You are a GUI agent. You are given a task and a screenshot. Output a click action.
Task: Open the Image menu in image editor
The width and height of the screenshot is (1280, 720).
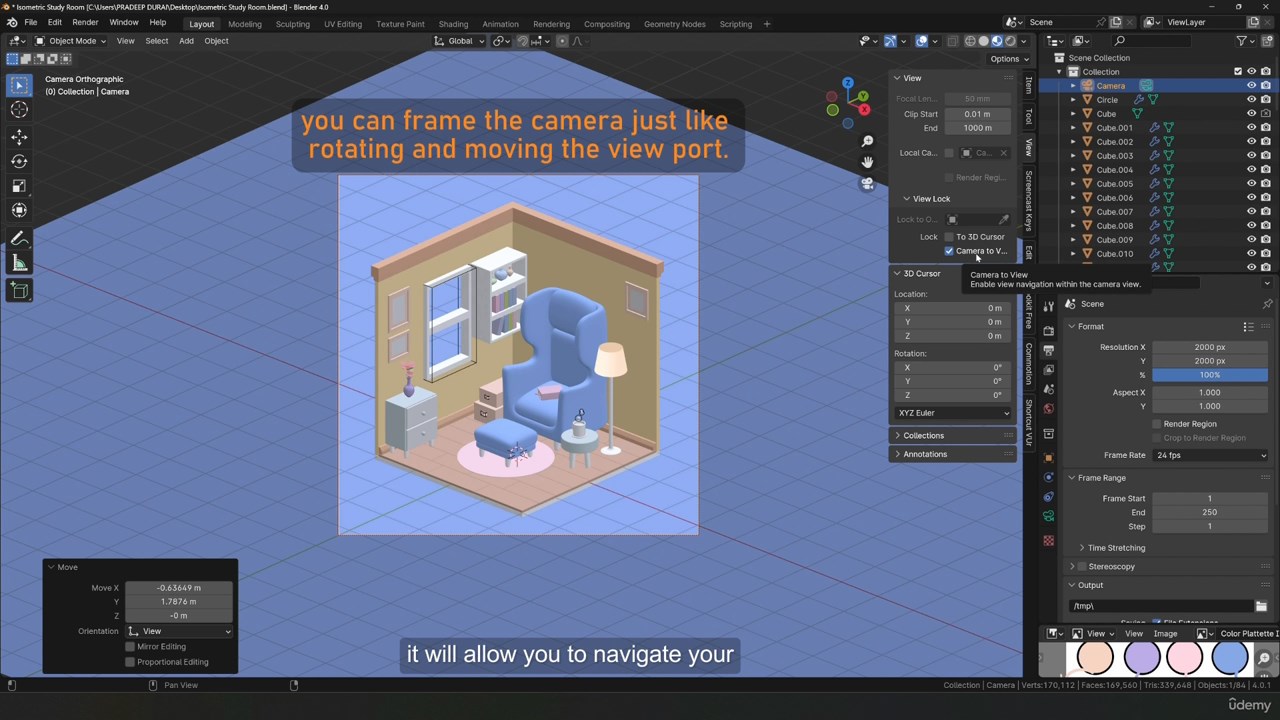click(1165, 634)
